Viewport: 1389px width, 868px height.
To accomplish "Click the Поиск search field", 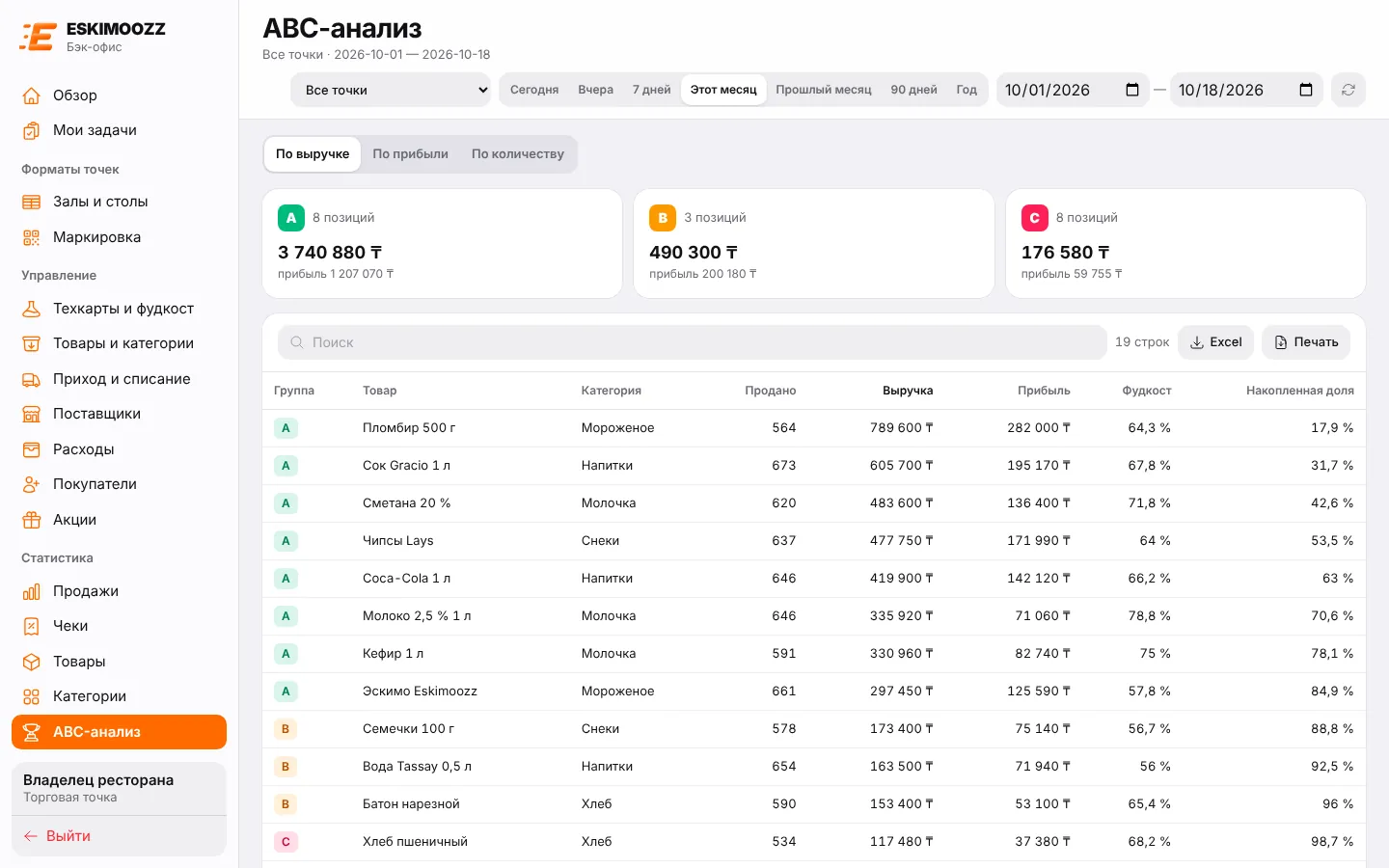I will [x=693, y=342].
